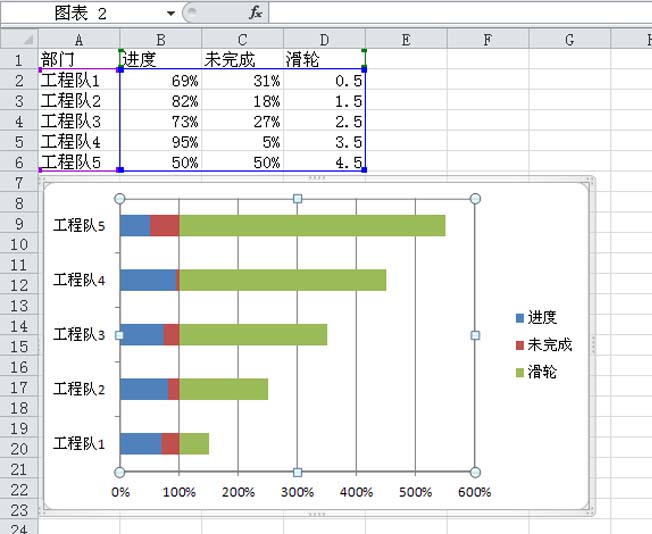Click cell B4 showing 73%
This screenshot has height=534, width=652.
point(161,121)
